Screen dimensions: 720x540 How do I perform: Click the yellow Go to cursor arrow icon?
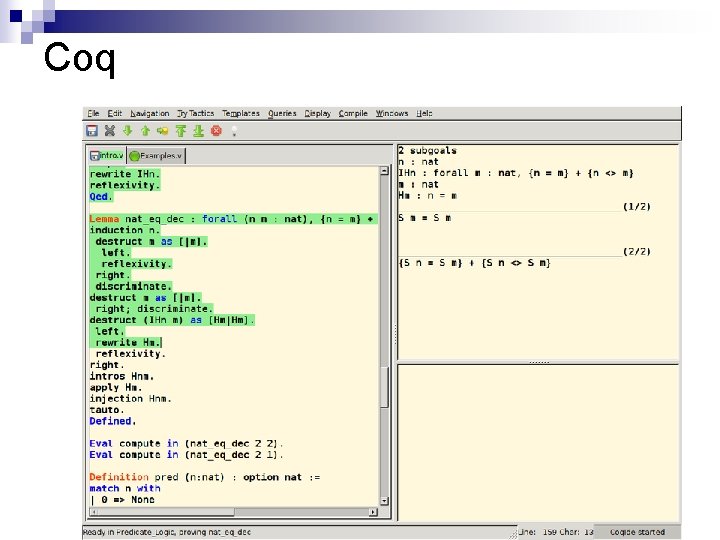[163, 131]
